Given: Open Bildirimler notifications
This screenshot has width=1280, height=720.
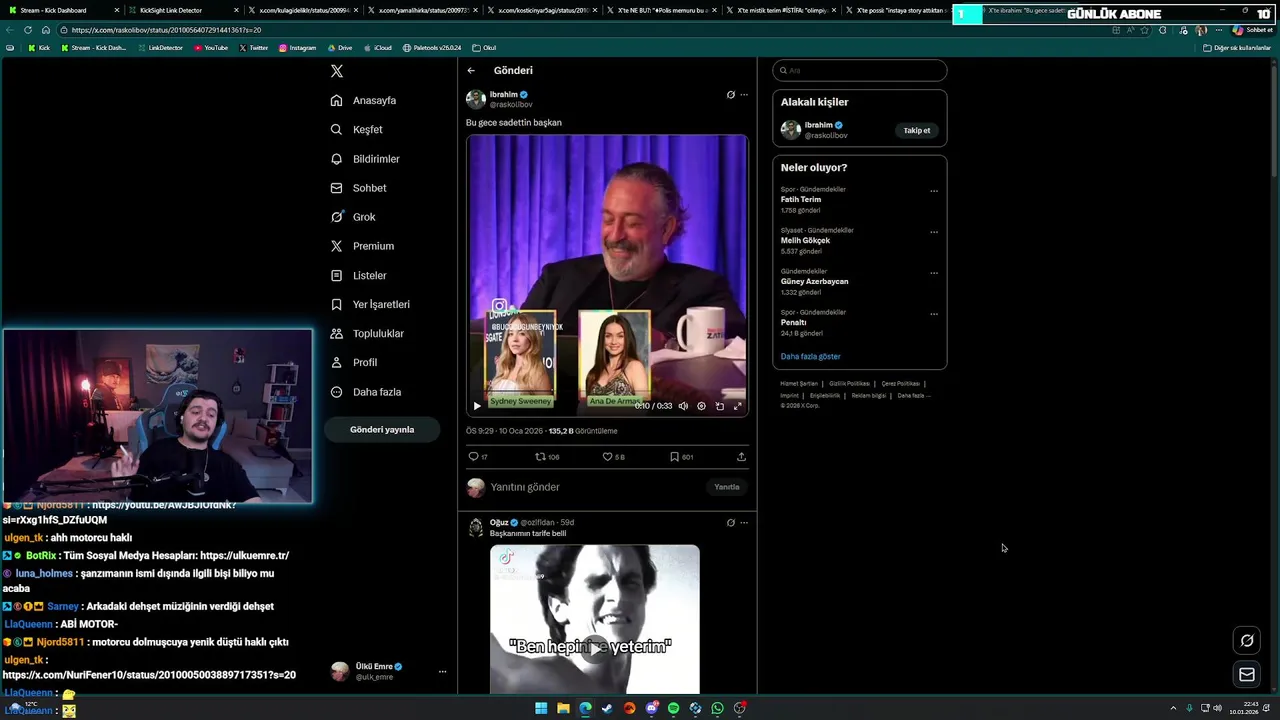Looking at the screenshot, I should 364,159.
